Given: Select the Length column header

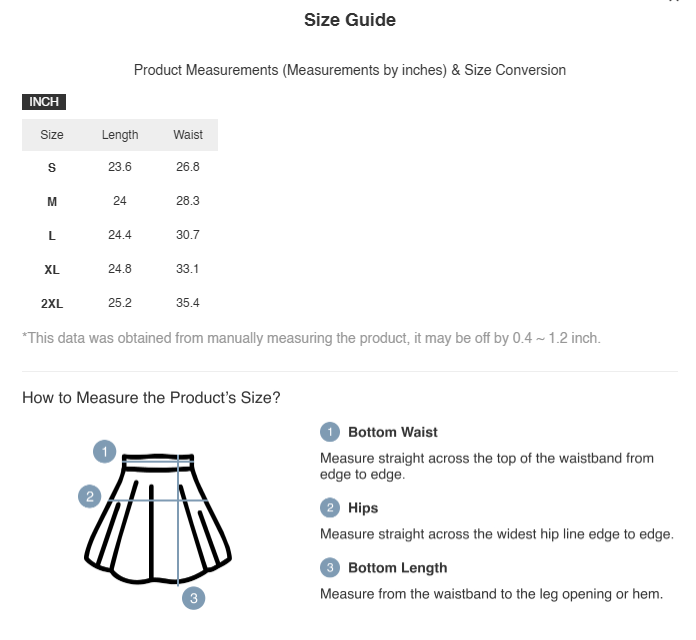Looking at the screenshot, I should click(120, 135).
